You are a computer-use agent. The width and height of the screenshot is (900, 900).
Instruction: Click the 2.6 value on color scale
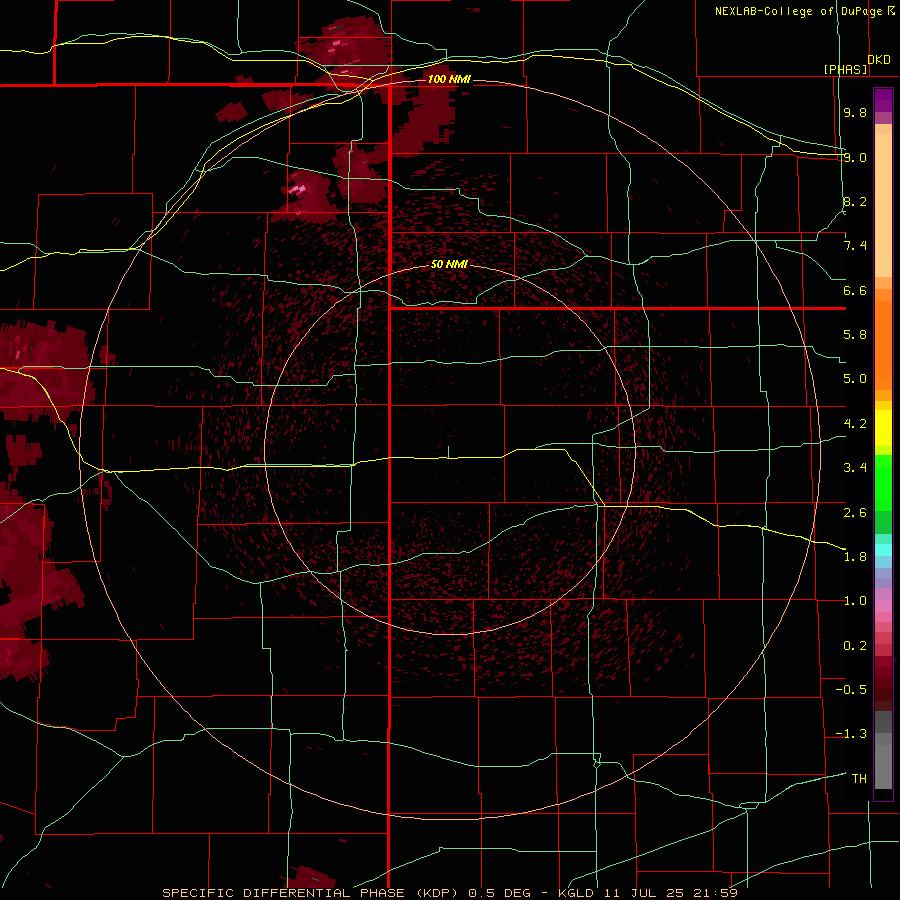(x=855, y=513)
